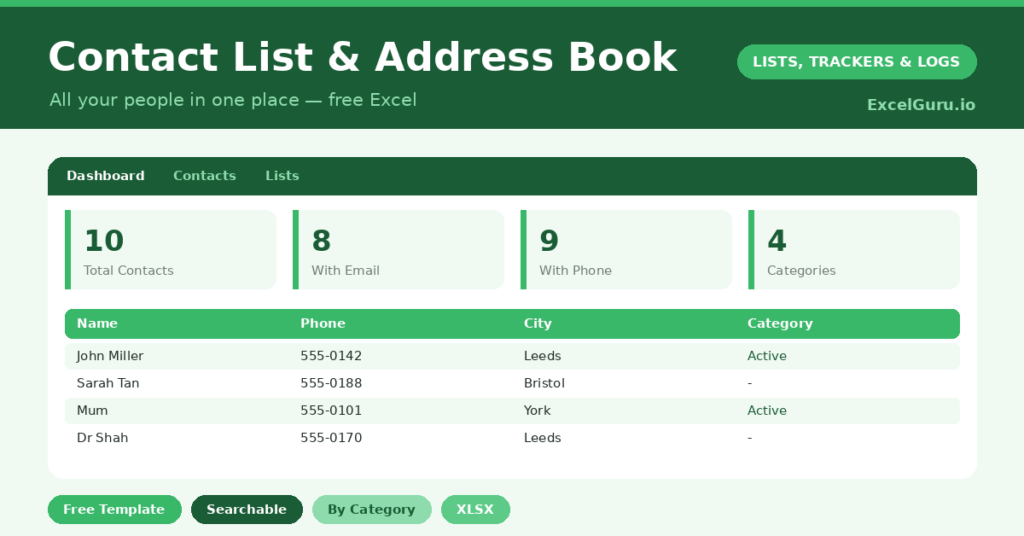This screenshot has width=1024, height=536.
Task: Click Active in John Miller's row
Action: pos(767,356)
